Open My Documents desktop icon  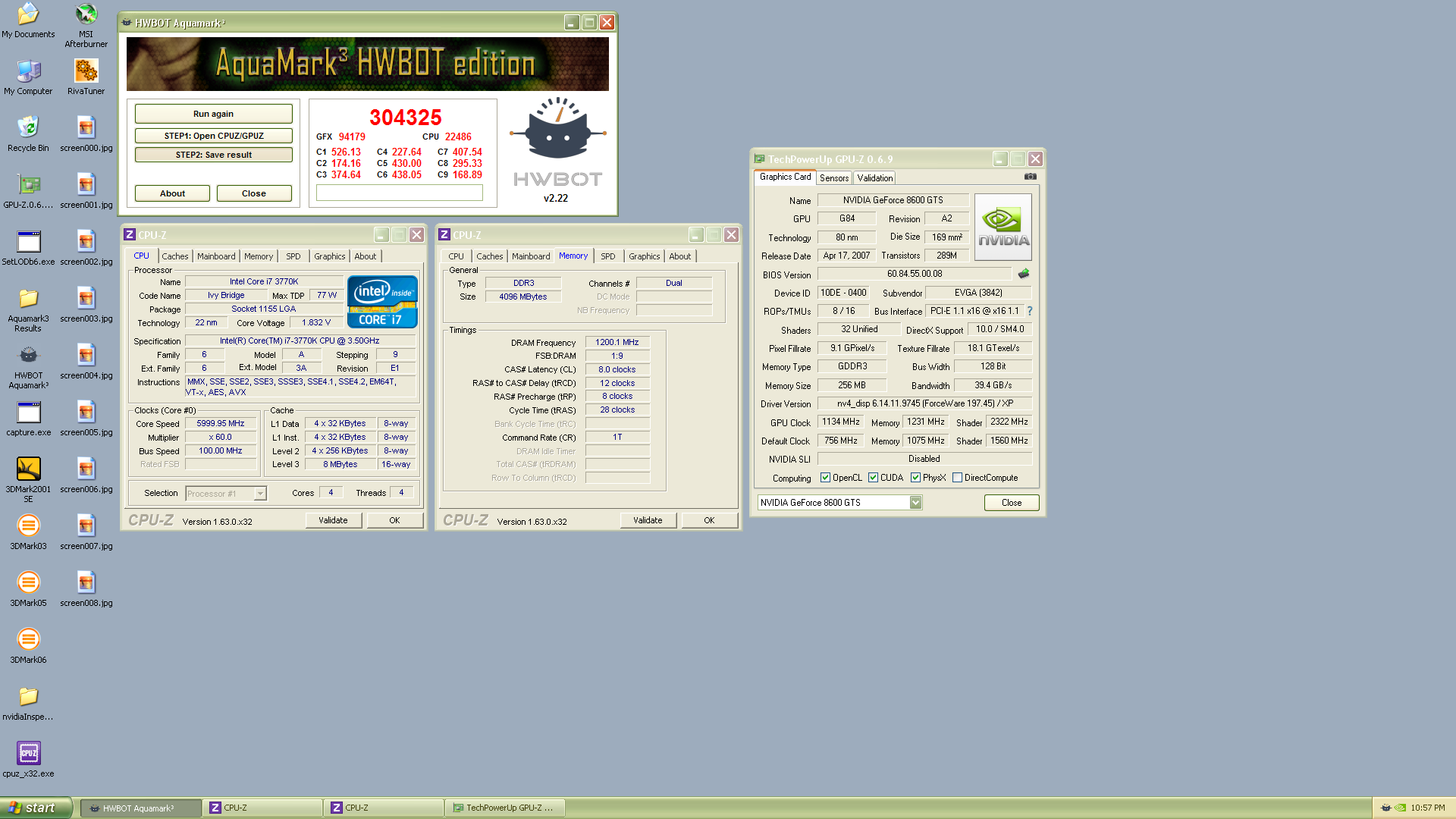(28, 20)
